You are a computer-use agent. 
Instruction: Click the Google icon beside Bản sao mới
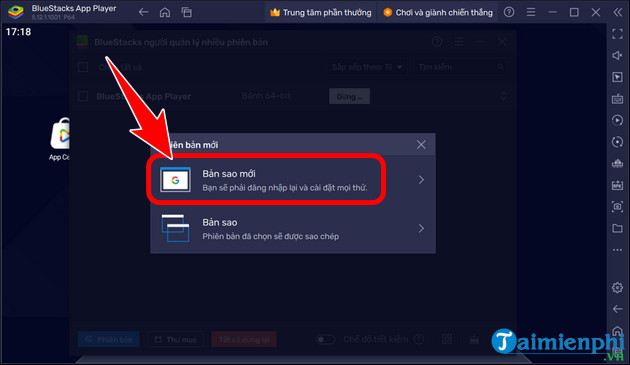[x=175, y=180]
